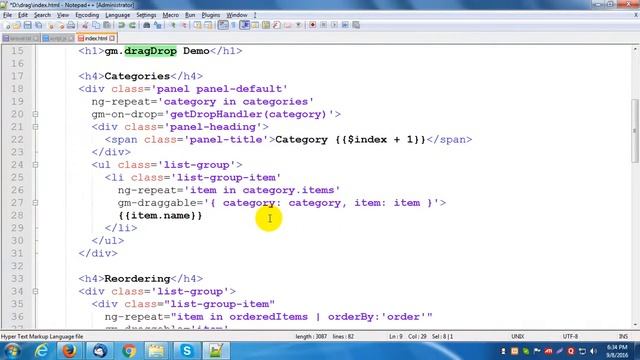Click 'getDropHandler(category)' on line 20
640x360 pixels.
click(249, 114)
